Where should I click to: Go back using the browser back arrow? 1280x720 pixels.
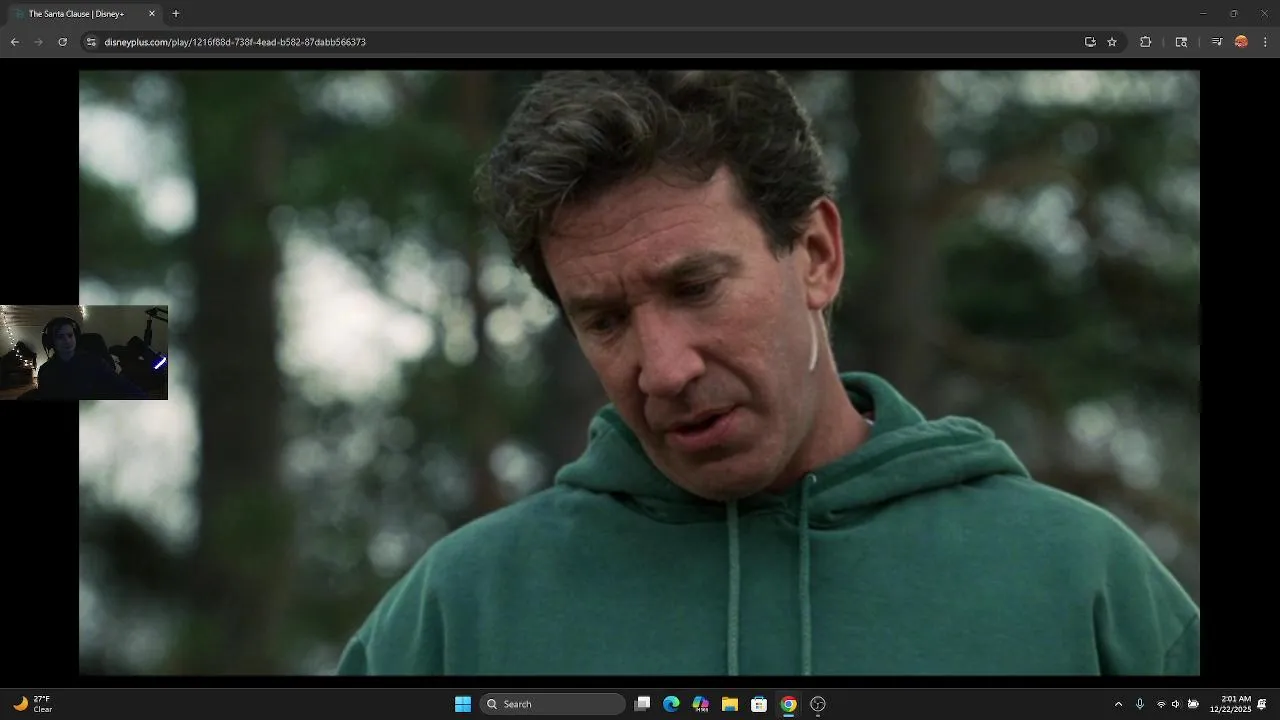14,42
